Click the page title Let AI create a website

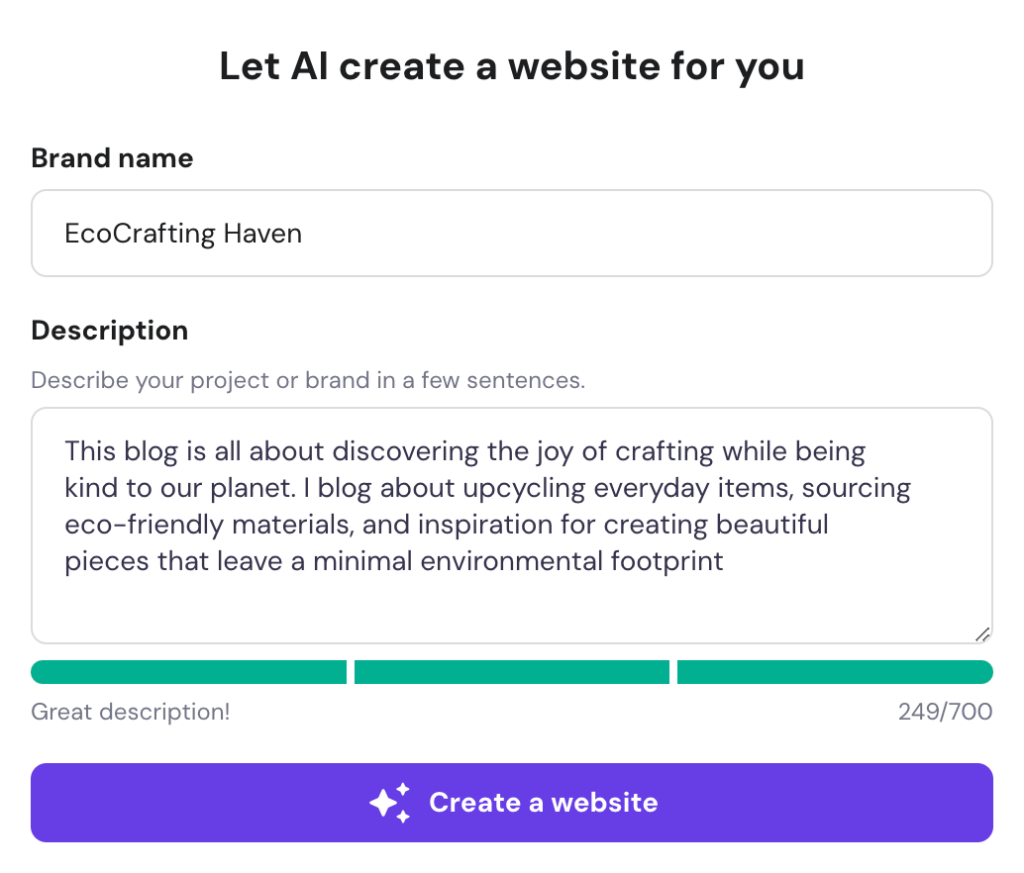point(511,66)
